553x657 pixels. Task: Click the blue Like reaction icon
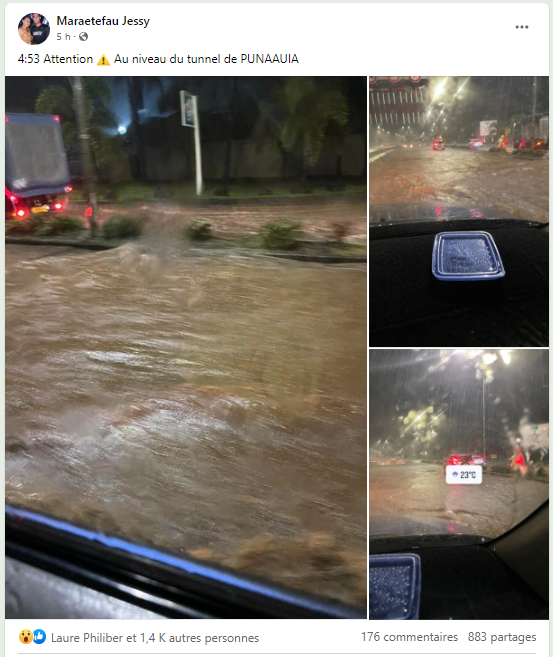39,637
